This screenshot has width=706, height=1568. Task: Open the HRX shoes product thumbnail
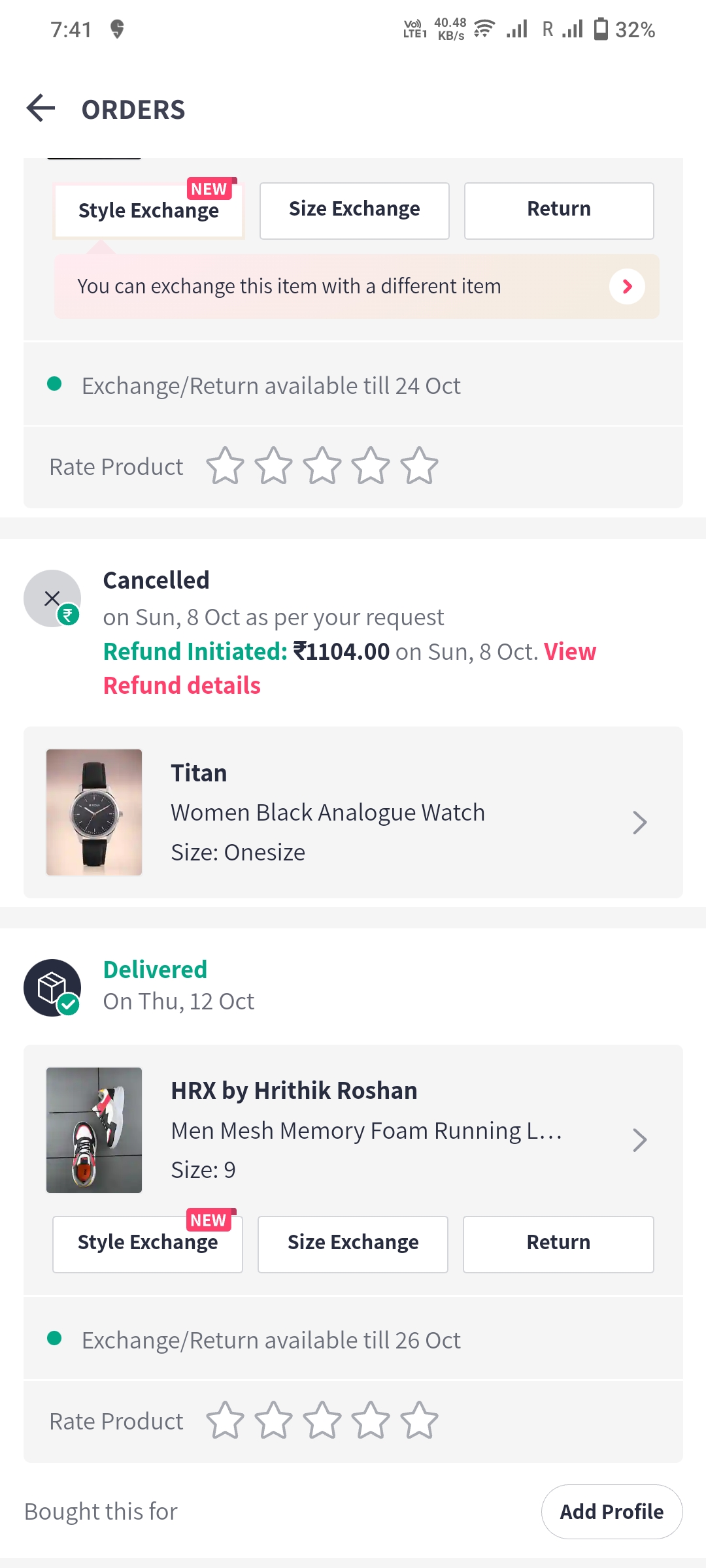click(94, 1130)
